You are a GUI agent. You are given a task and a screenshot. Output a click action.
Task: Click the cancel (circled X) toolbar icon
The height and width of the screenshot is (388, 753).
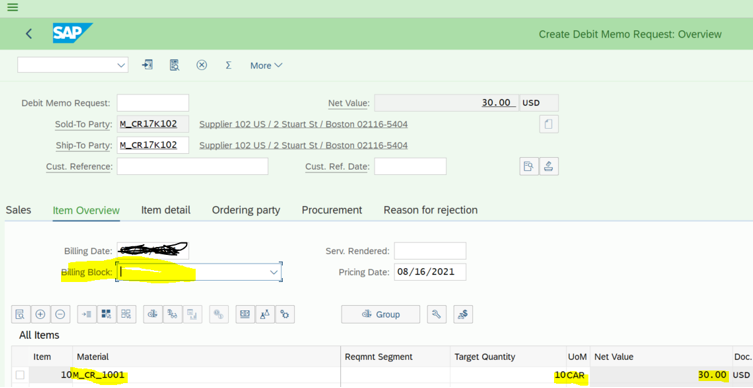(x=202, y=65)
